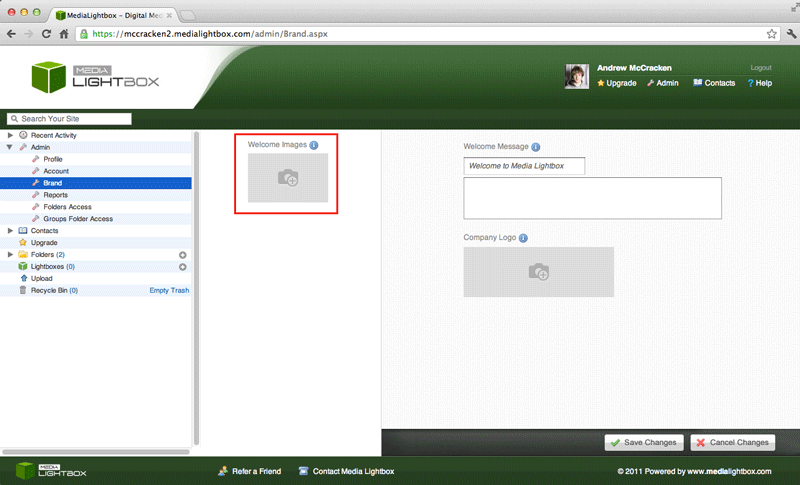Open the Upgrade link in header
The image size is (800, 485).
pos(620,83)
